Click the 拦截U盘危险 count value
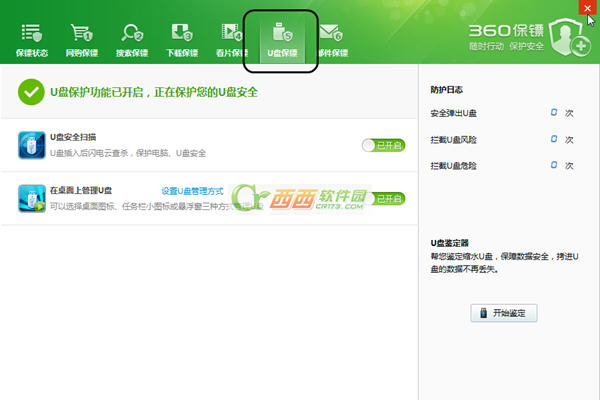Image resolution: width=600 pixels, height=400 pixels. (x=553, y=165)
